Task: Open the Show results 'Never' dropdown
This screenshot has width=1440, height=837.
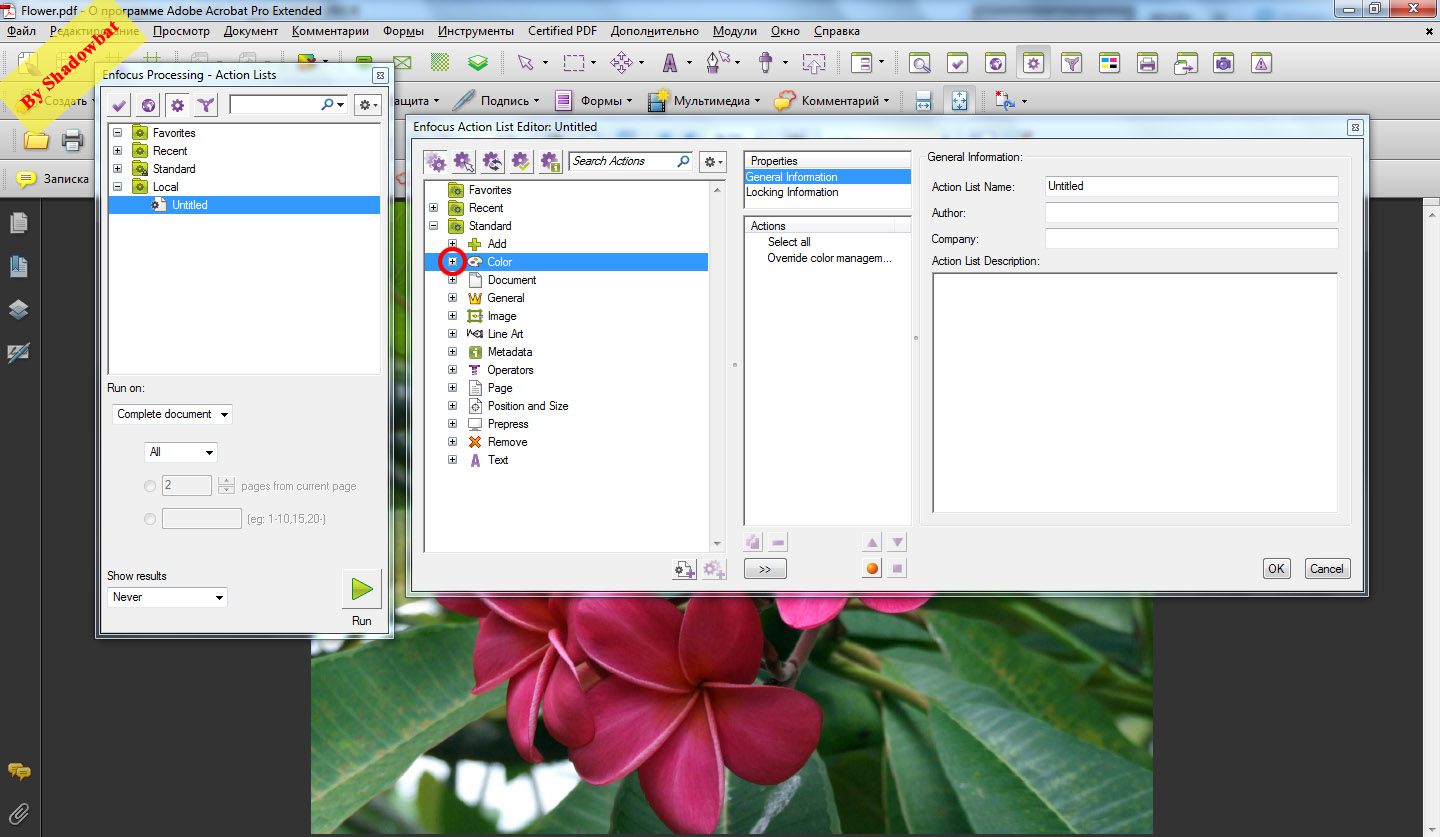Action: coord(167,597)
